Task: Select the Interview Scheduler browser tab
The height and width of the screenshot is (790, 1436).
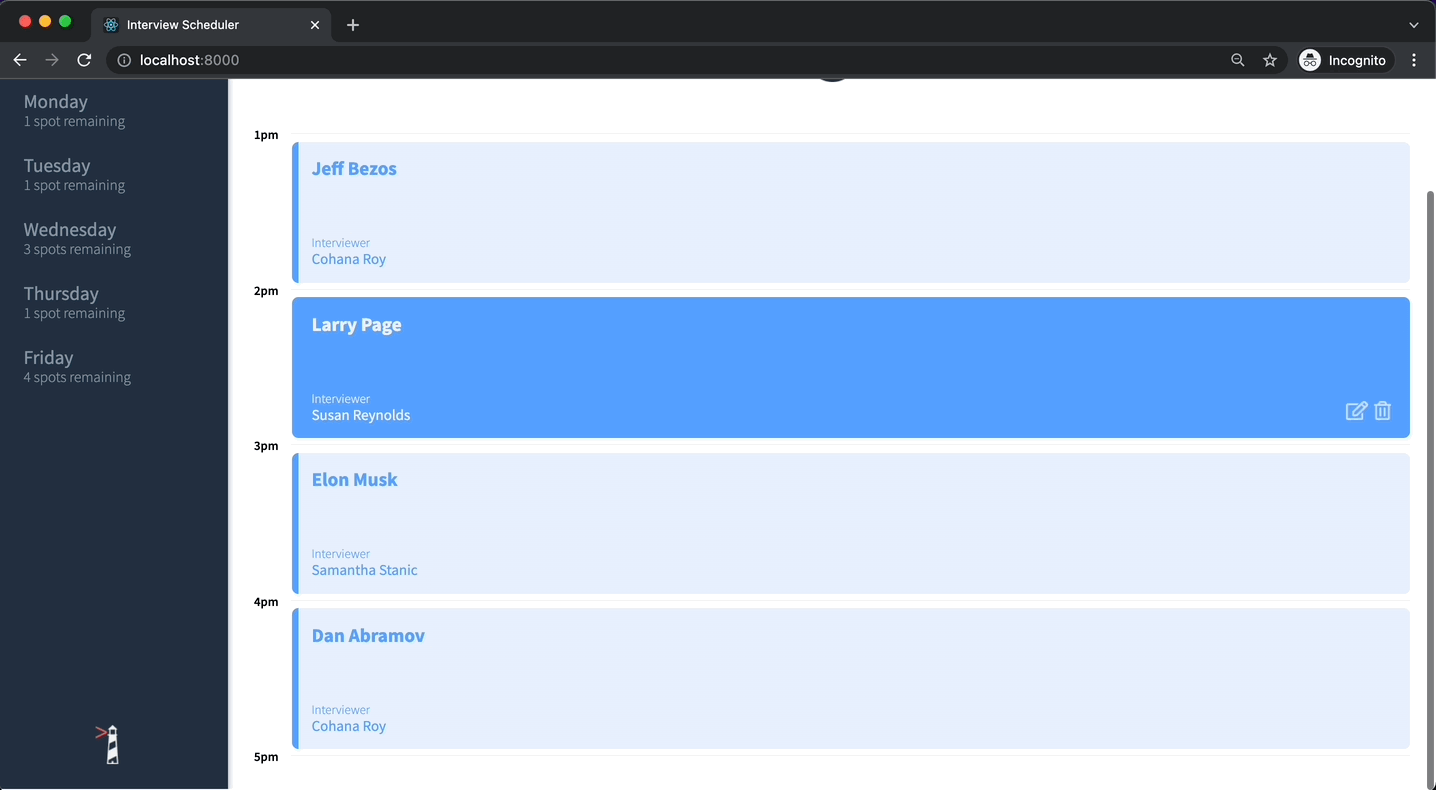Action: pyautogui.click(x=200, y=25)
